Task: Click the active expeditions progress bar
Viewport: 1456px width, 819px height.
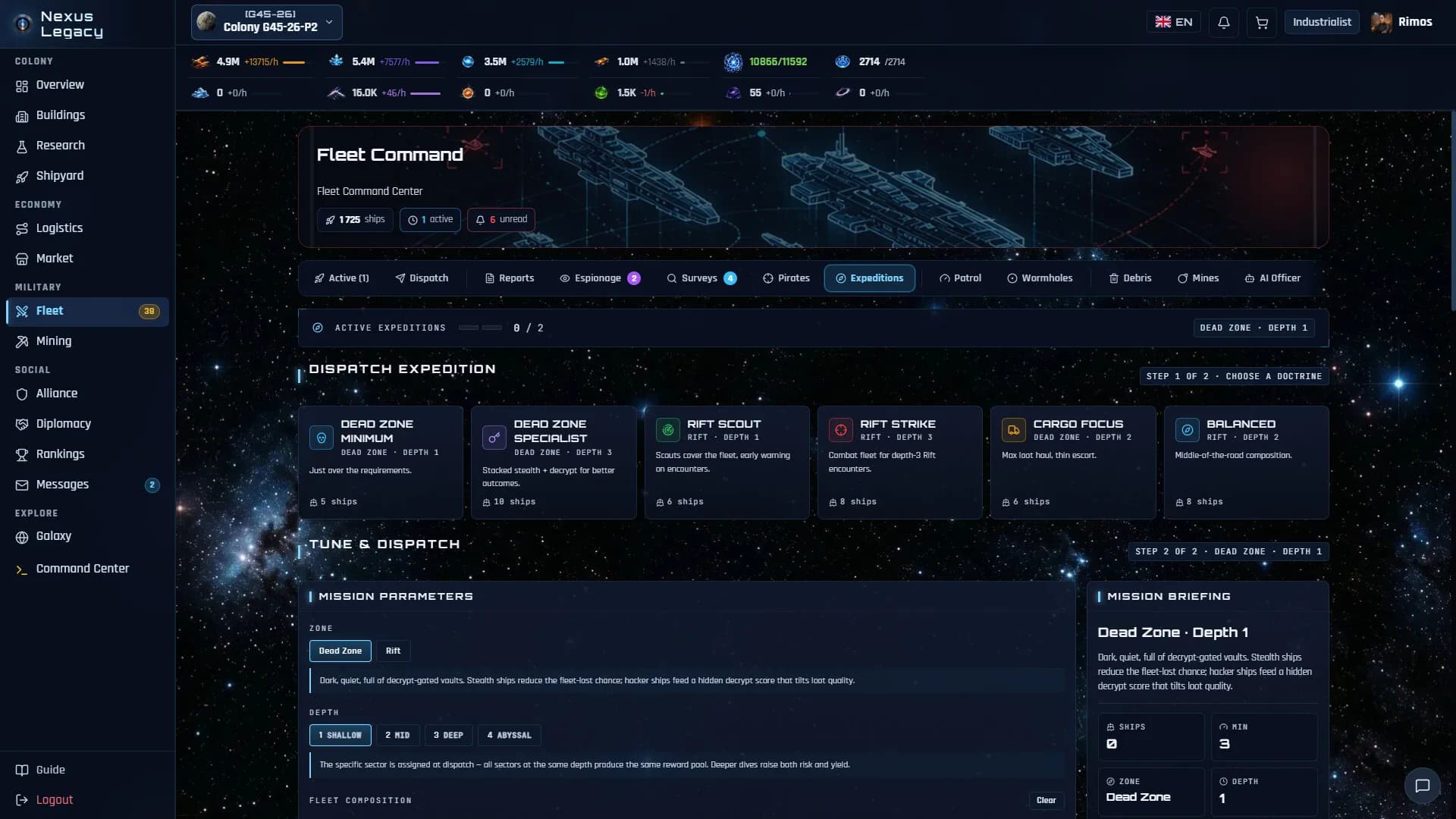Action: click(x=480, y=328)
